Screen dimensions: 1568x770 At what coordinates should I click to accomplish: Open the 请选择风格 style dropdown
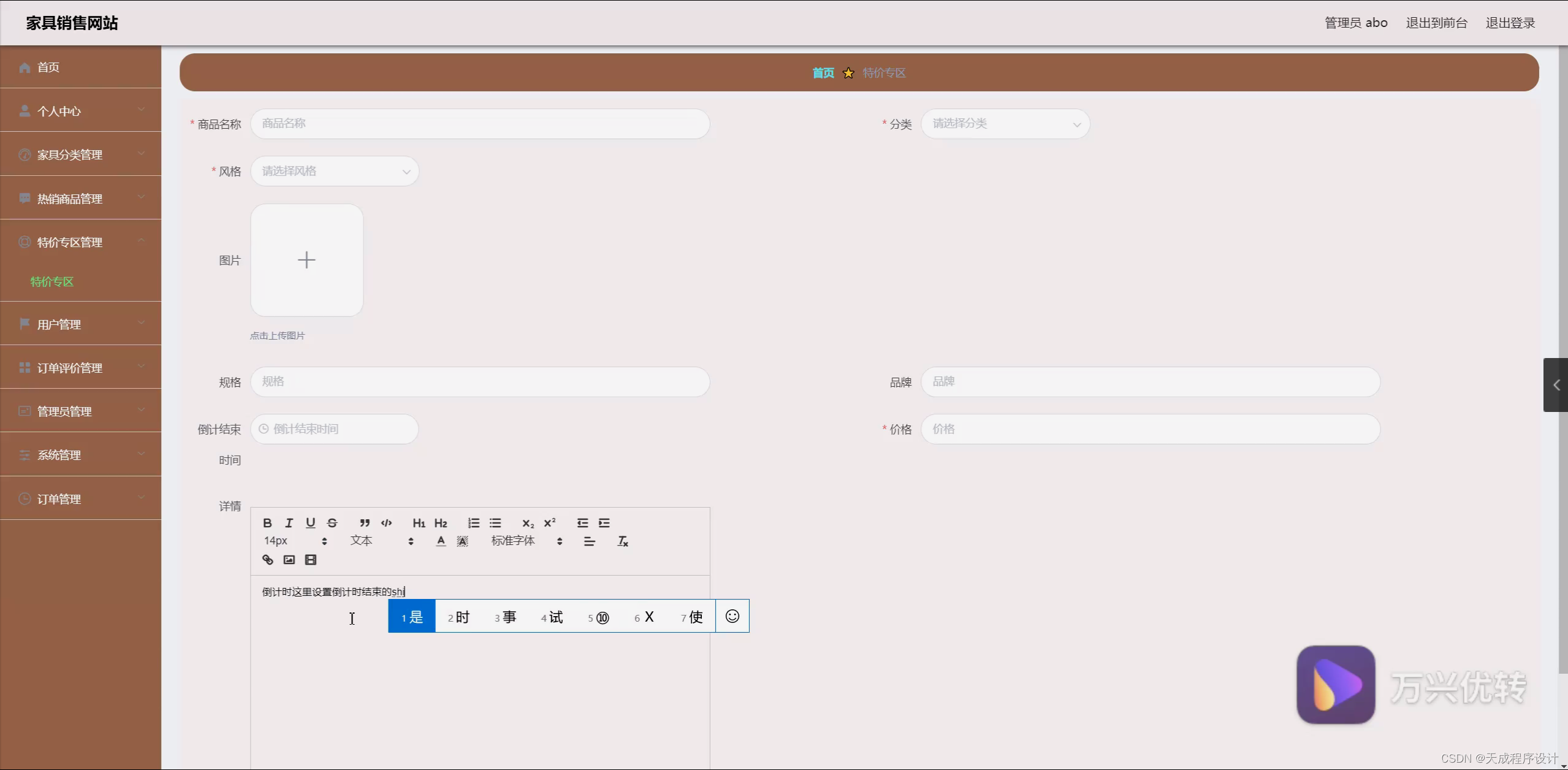pyautogui.click(x=335, y=171)
